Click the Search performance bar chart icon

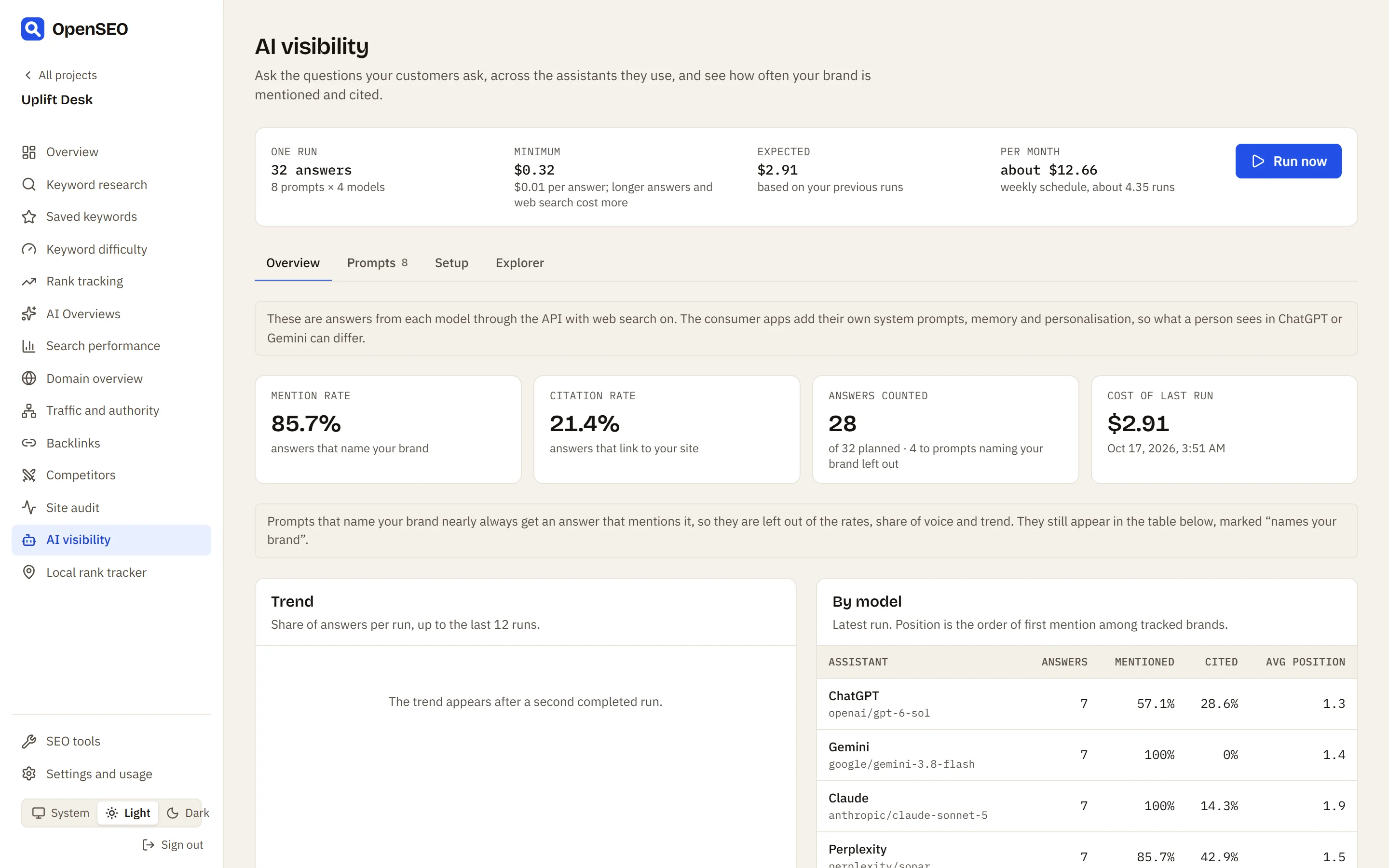[29, 346]
